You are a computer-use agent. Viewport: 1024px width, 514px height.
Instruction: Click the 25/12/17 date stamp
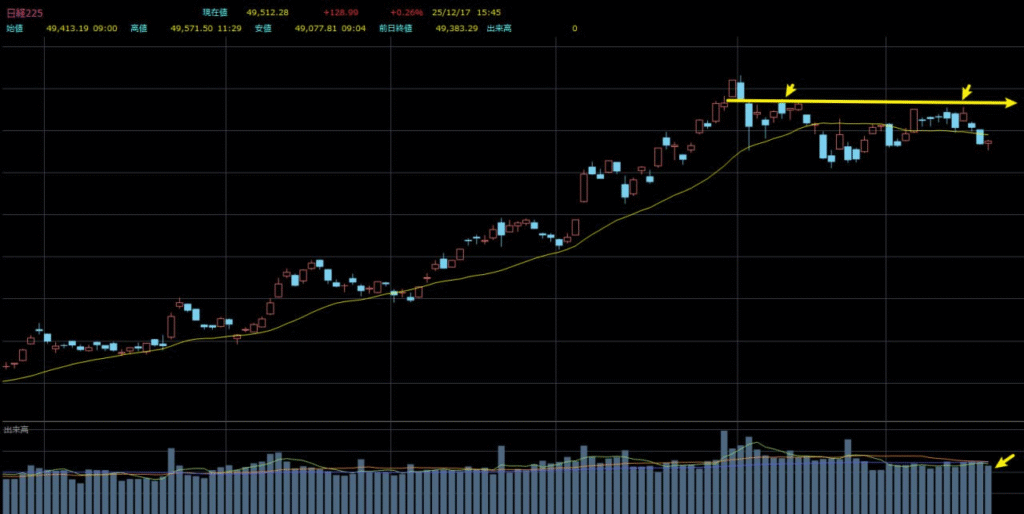click(x=448, y=12)
